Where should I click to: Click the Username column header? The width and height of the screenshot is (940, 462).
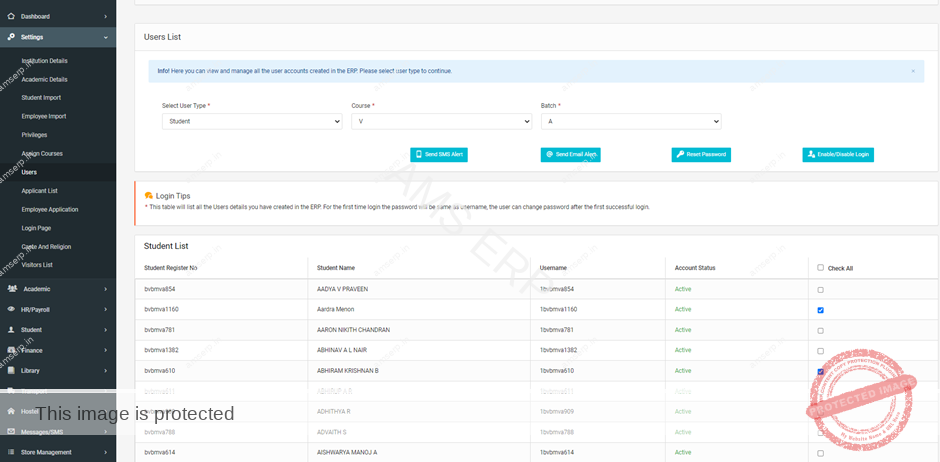(553, 268)
